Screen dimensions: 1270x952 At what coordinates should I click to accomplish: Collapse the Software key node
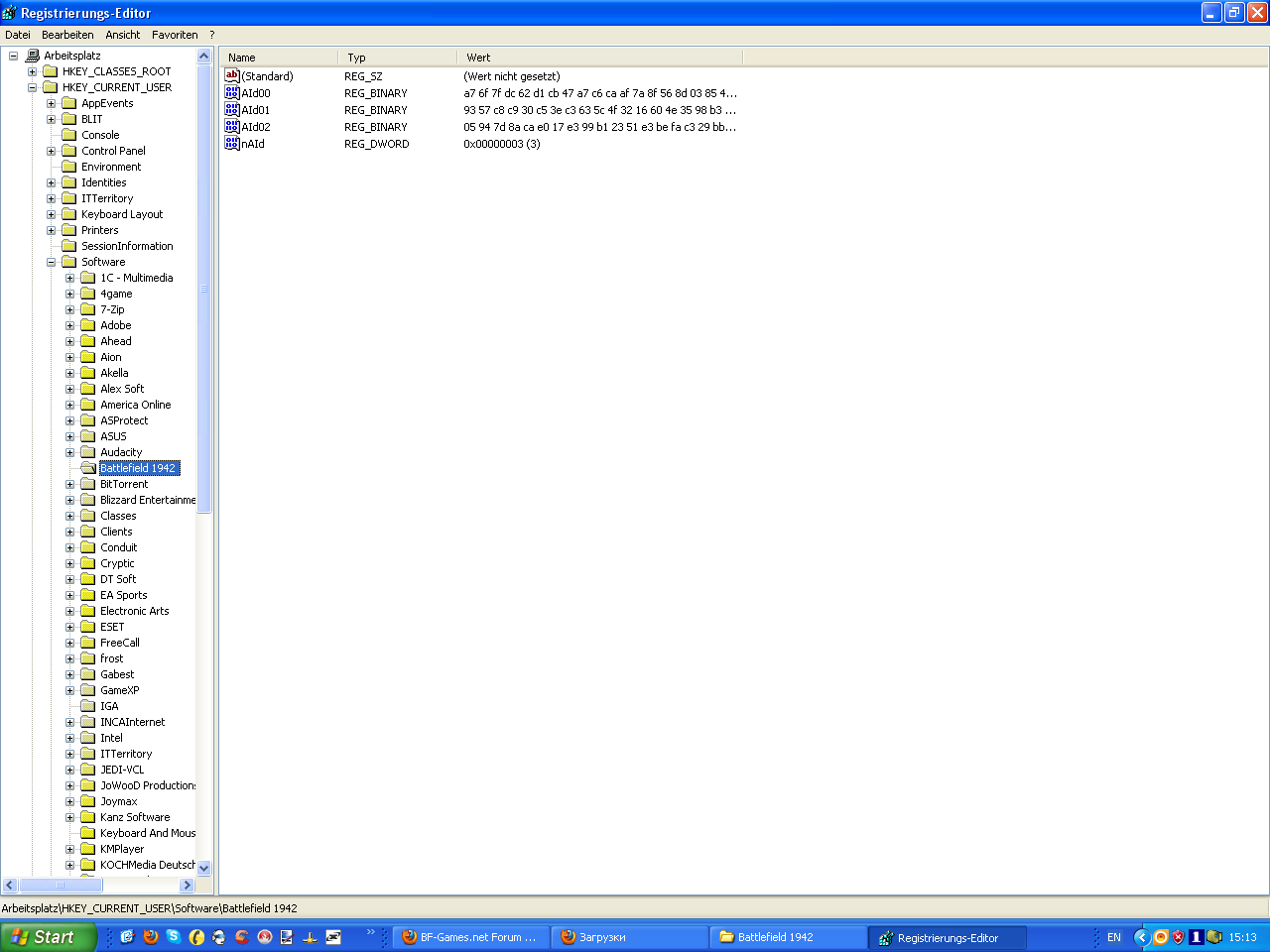pos(51,262)
